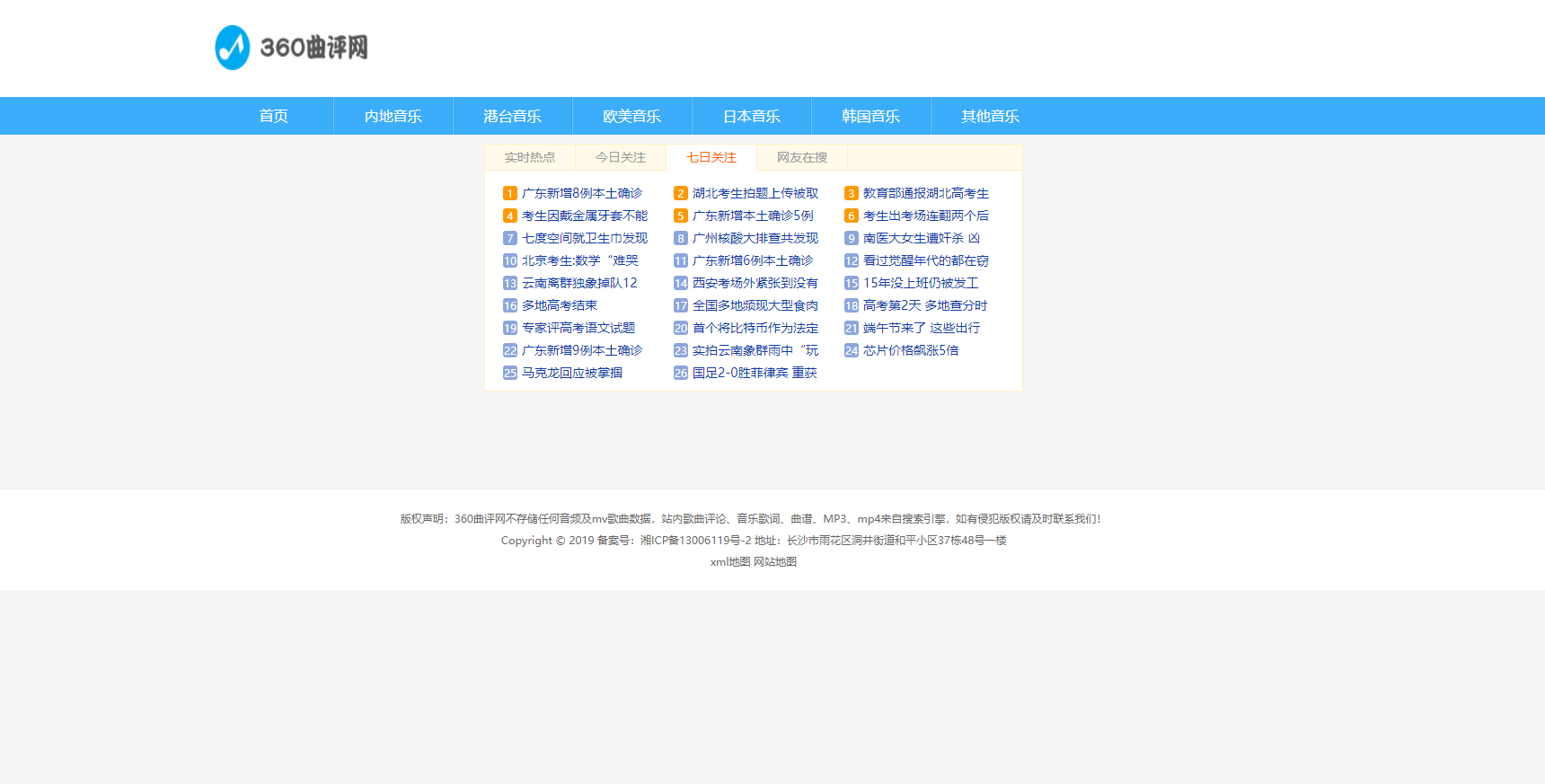The width and height of the screenshot is (1545, 784).
Task: Open 看过觉醒年代的都在窃 headline
Action: coord(926,260)
